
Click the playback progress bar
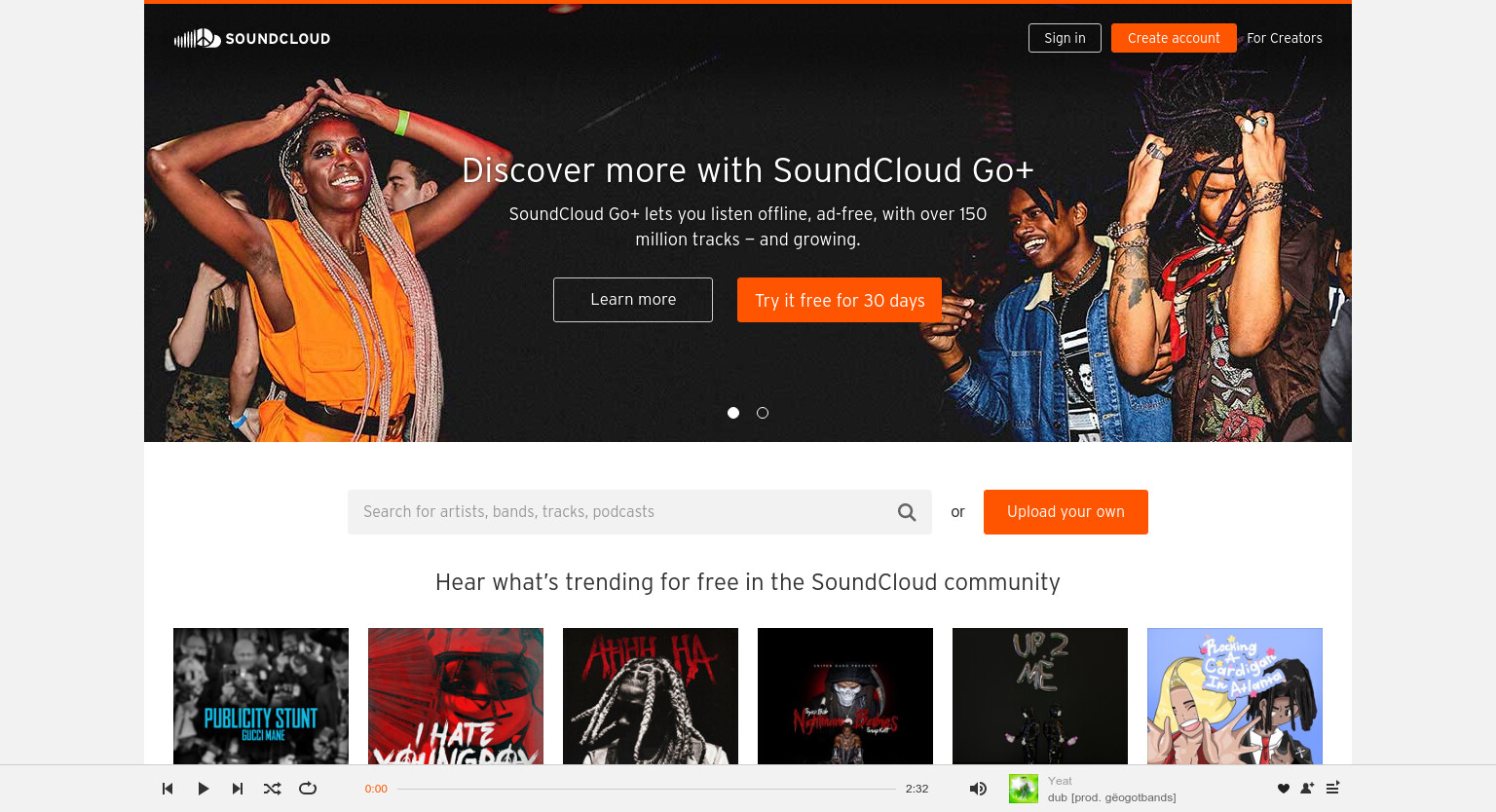coord(647,789)
